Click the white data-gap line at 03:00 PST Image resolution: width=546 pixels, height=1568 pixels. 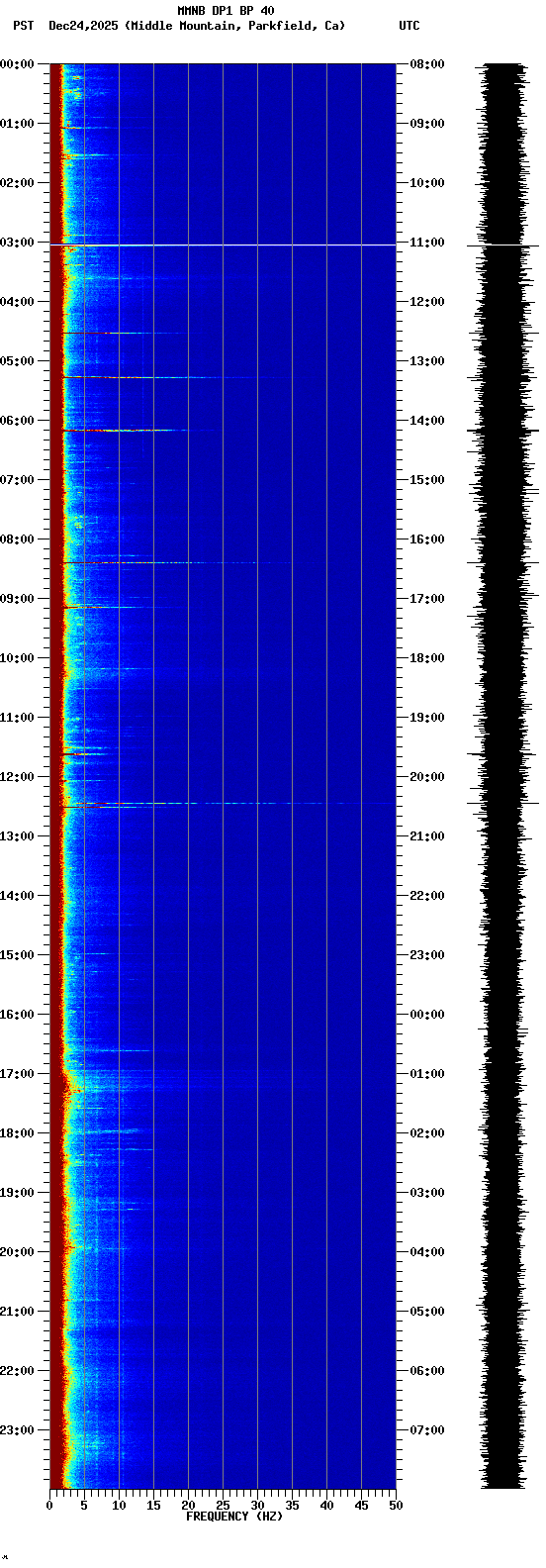coord(223,245)
